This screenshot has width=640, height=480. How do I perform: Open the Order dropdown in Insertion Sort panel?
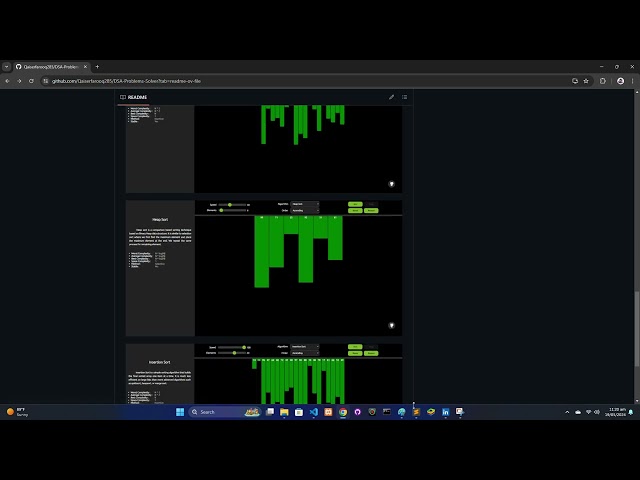pyautogui.click(x=304, y=353)
